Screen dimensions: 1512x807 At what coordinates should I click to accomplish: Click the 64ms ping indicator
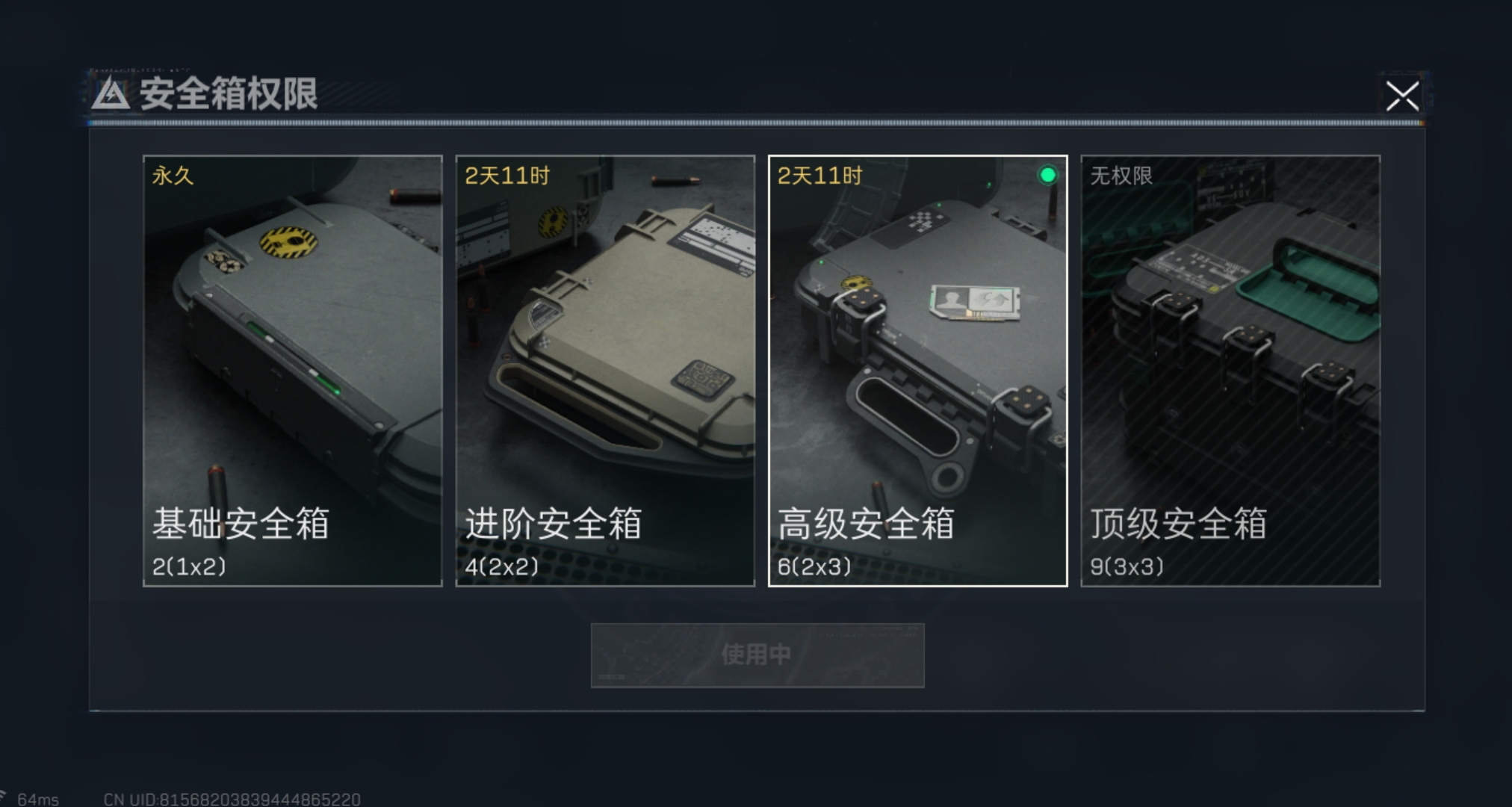(x=38, y=800)
